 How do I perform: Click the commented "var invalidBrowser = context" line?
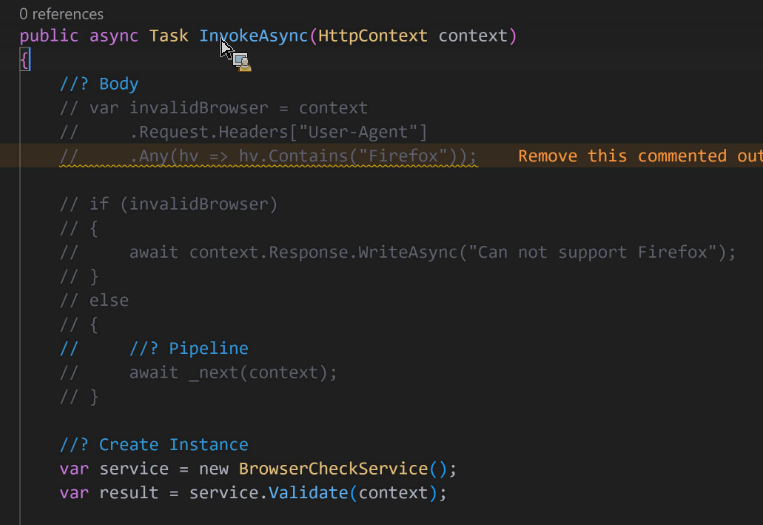click(214, 108)
